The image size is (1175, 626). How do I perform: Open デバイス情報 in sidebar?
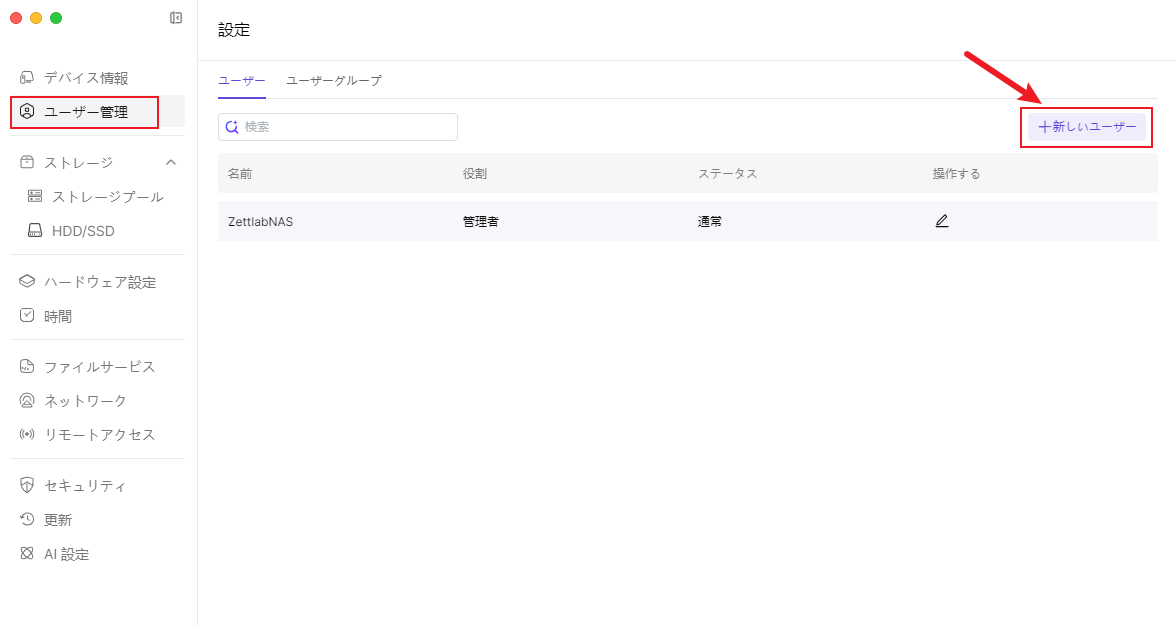tap(86, 78)
